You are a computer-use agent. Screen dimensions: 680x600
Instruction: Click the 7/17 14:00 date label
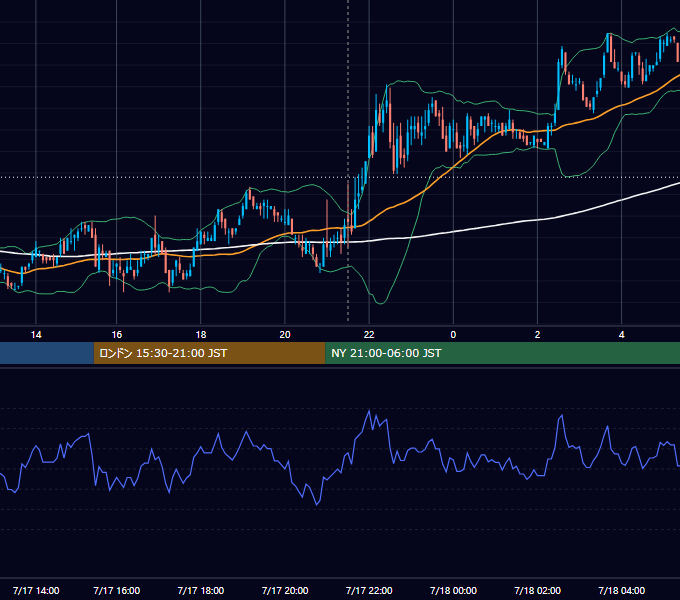click(36, 590)
